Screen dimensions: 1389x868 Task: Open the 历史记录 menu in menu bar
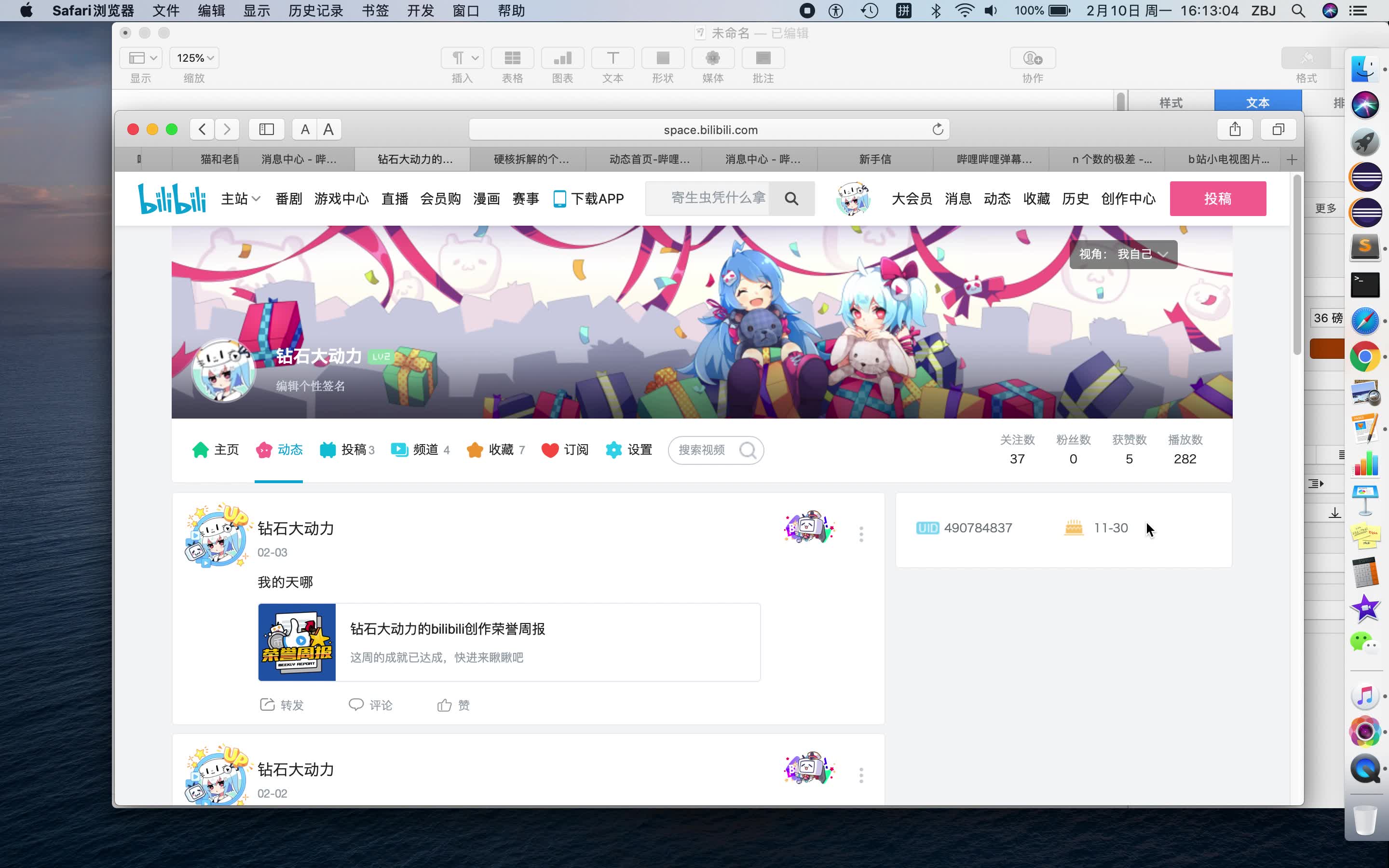316,10
